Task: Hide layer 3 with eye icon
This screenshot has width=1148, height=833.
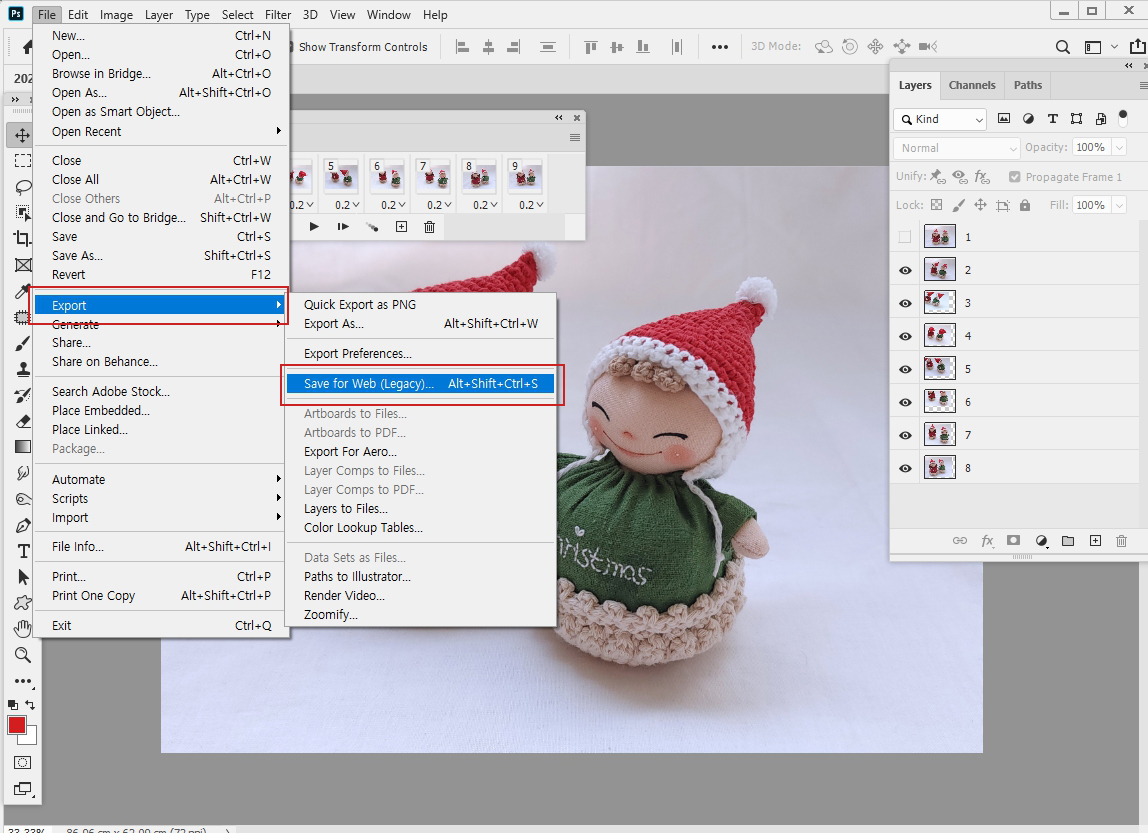Action: coord(906,303)
